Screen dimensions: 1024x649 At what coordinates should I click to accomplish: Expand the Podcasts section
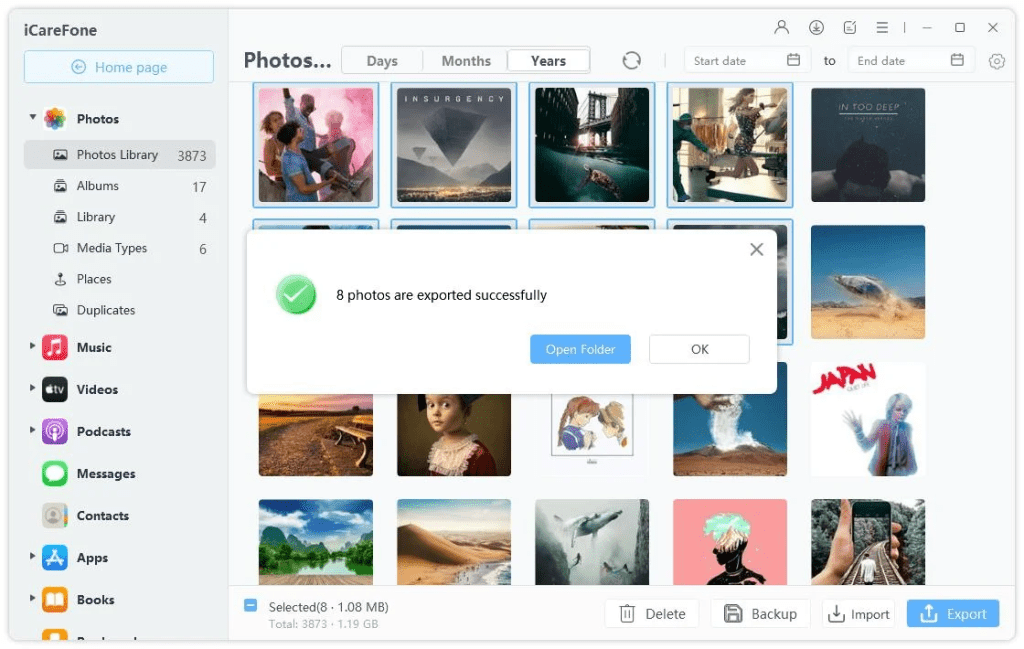[32, 430]
